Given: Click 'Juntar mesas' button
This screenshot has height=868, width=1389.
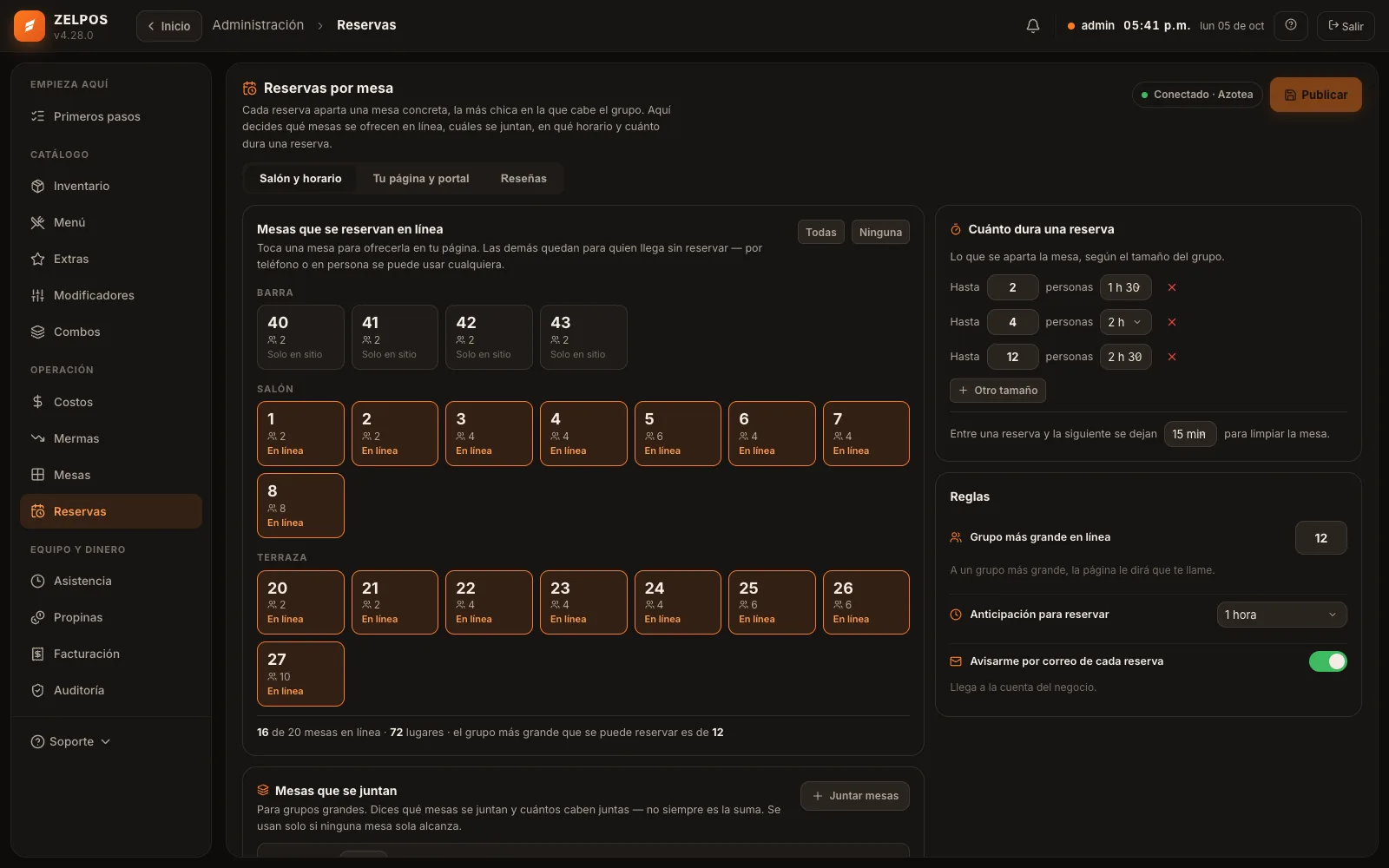Looking at the screenshot, I should (x=855, y=796).
